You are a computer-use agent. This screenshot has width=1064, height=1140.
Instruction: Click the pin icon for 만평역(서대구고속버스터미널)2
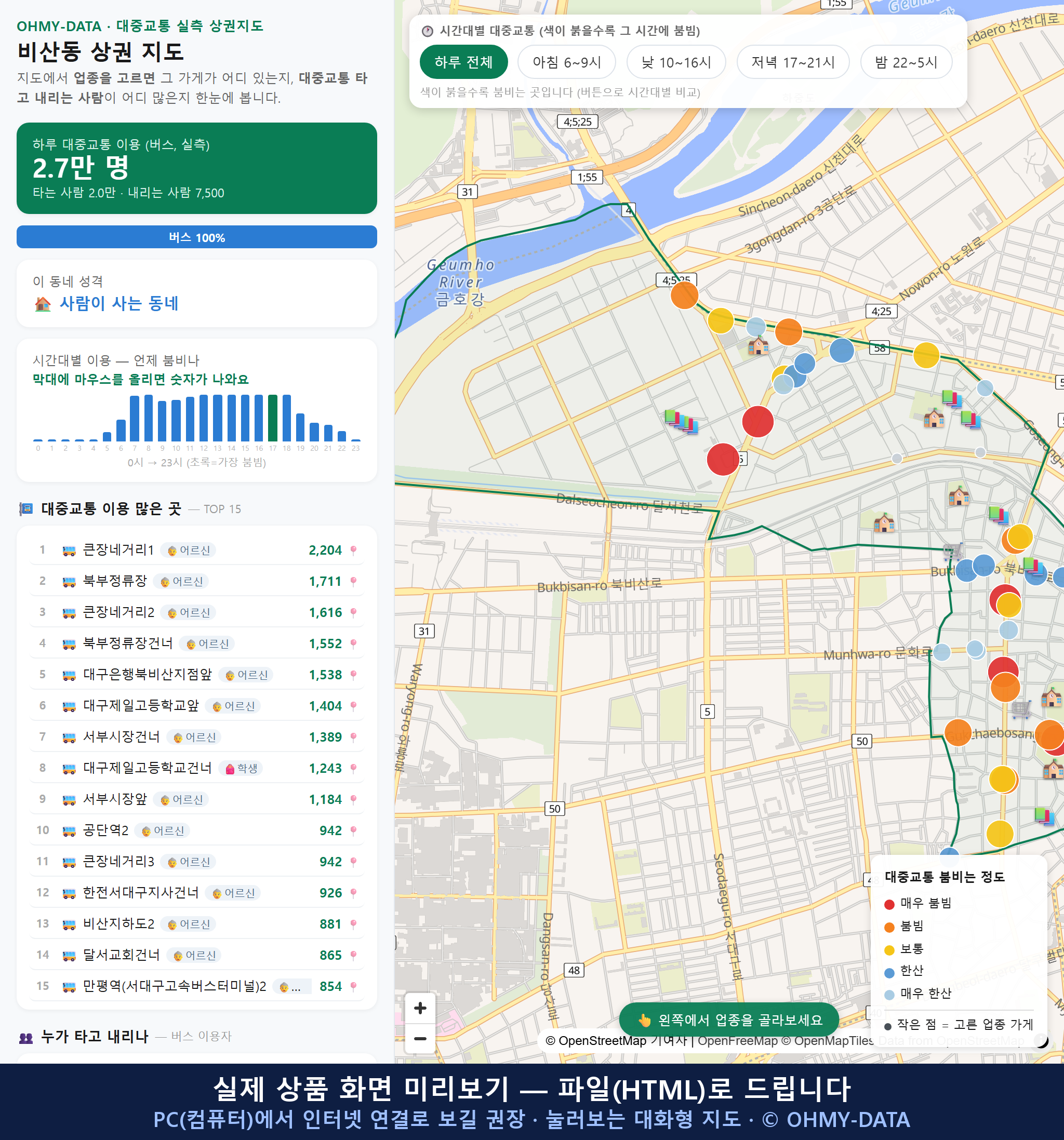coord(353,986)
